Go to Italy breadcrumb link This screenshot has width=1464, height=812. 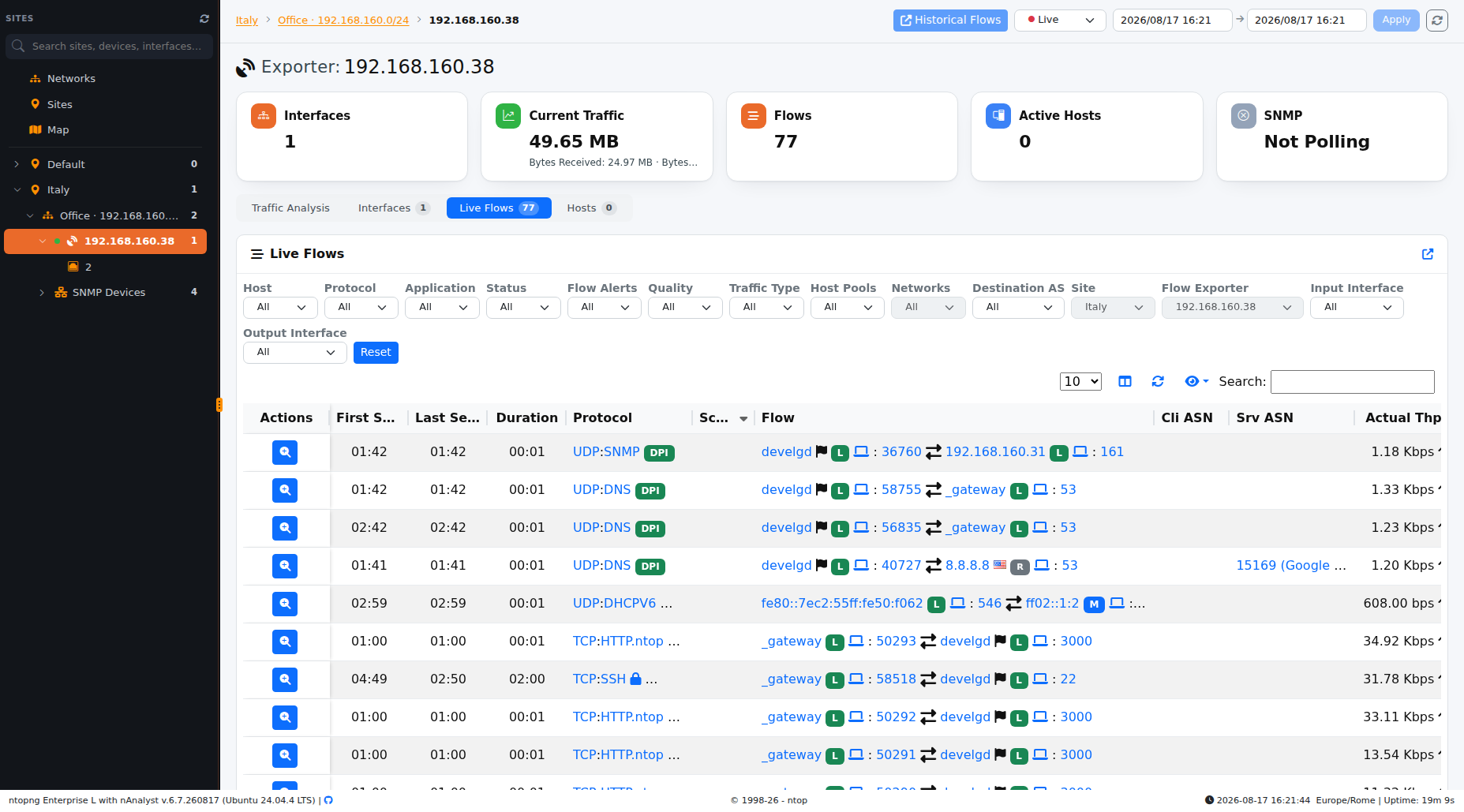[x=247, y=20]
